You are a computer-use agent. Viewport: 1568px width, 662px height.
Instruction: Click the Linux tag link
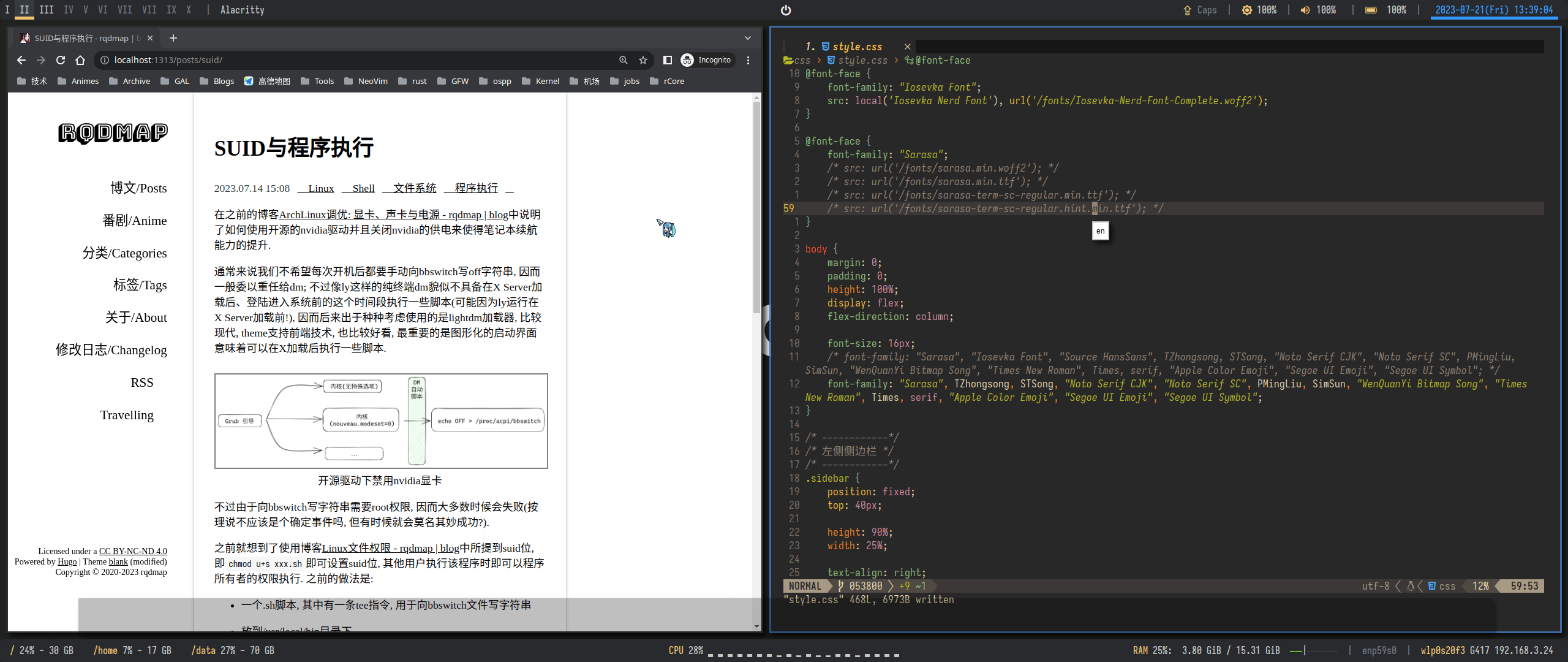coord(316,188)
